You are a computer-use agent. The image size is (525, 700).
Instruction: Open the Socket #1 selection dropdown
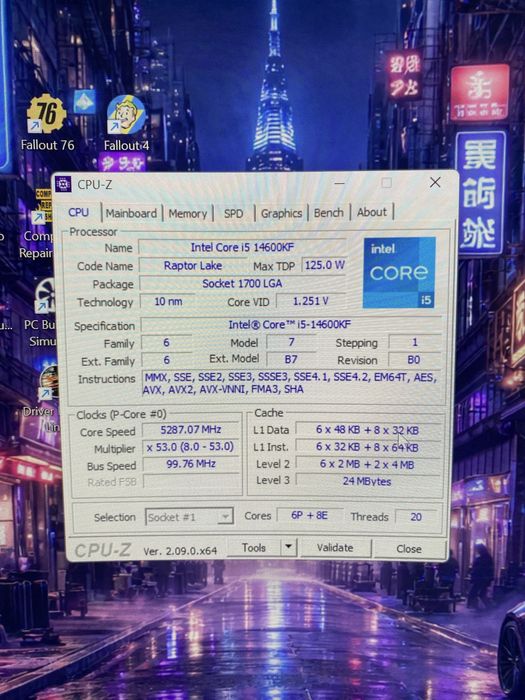[x=189, y=517]
